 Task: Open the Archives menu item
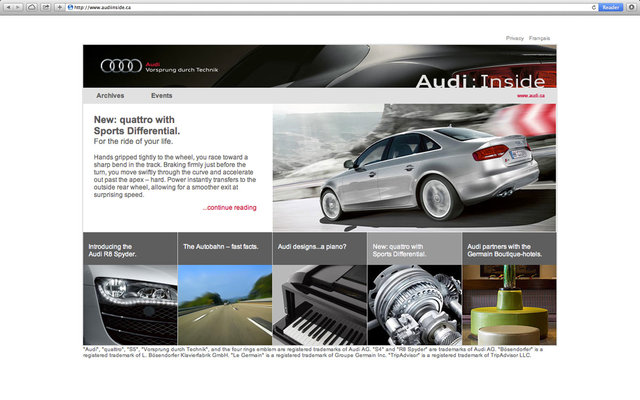click(110, 96)
